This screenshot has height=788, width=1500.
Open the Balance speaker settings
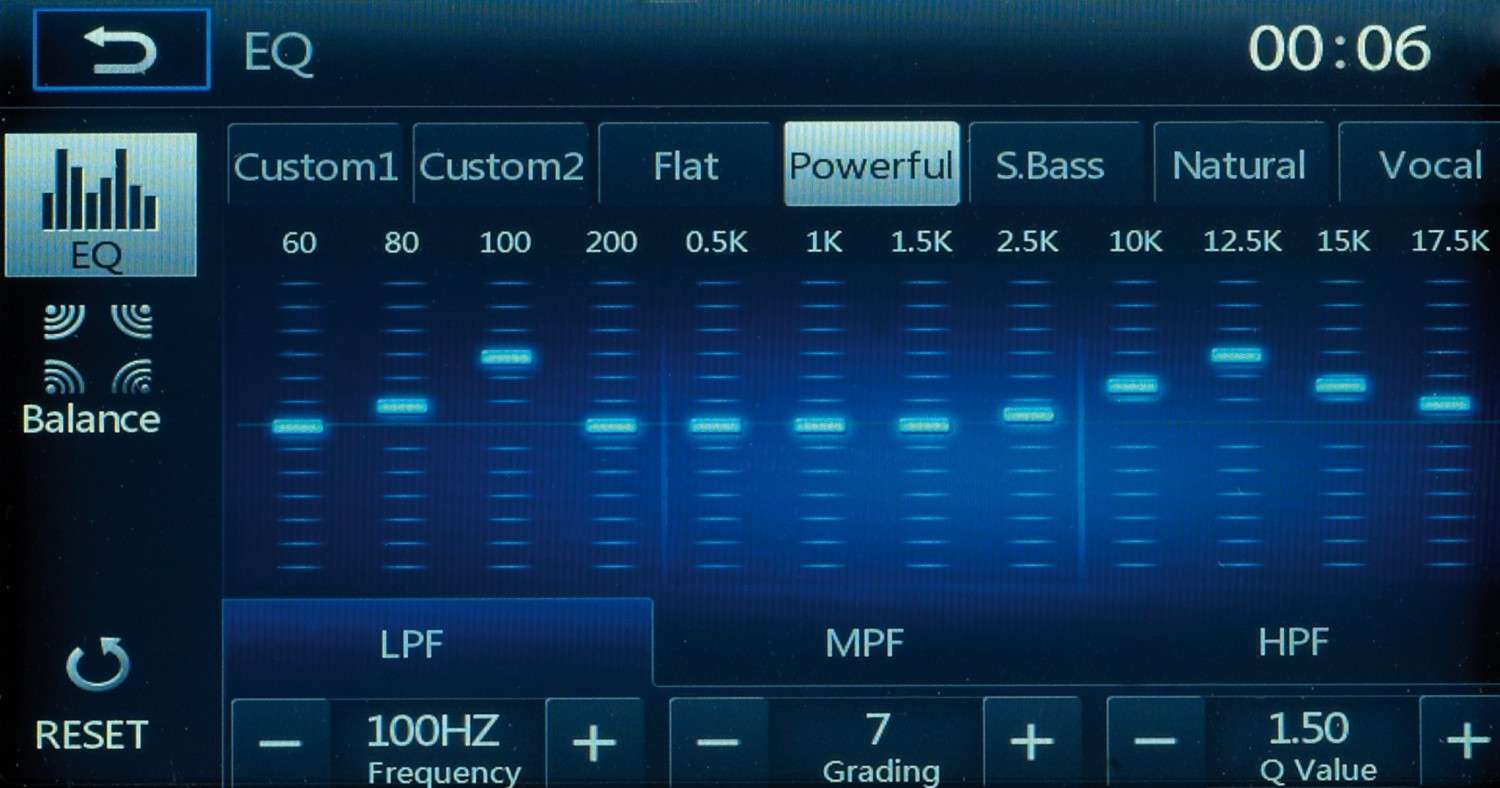point(91,370)
